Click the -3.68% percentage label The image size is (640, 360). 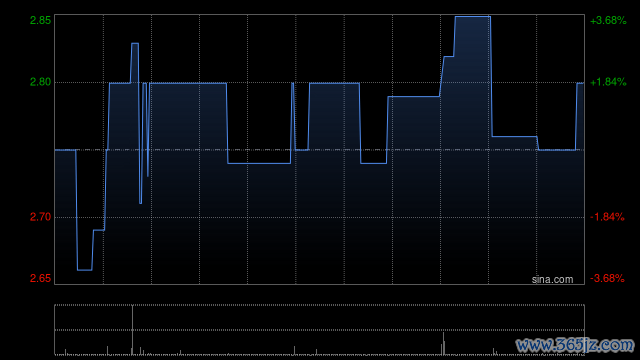point(607,278)
